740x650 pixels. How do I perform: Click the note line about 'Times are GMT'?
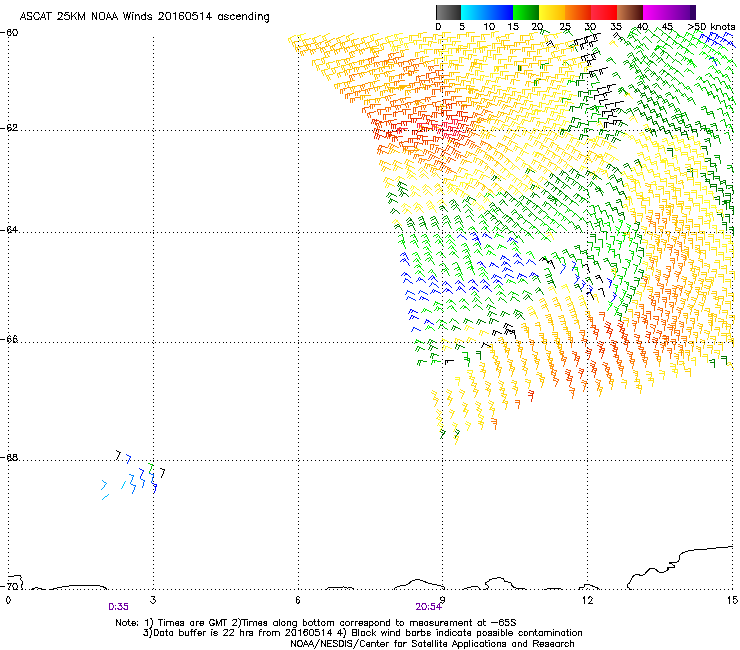(316, 623)
